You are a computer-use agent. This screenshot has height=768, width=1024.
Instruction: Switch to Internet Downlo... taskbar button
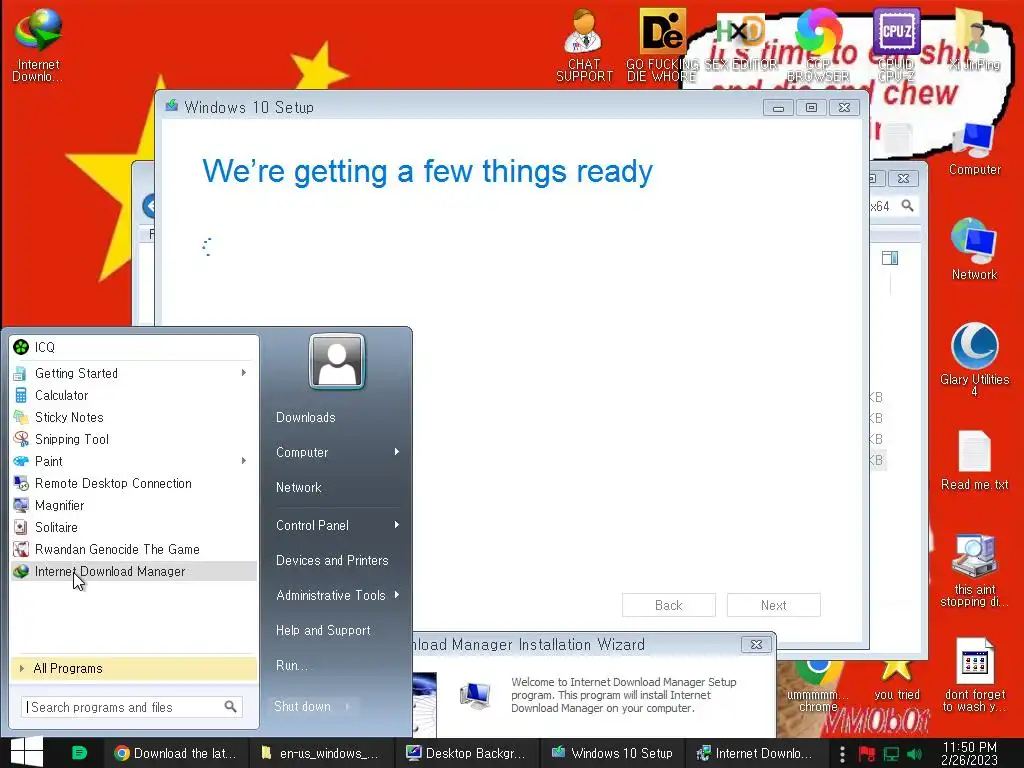755,753
